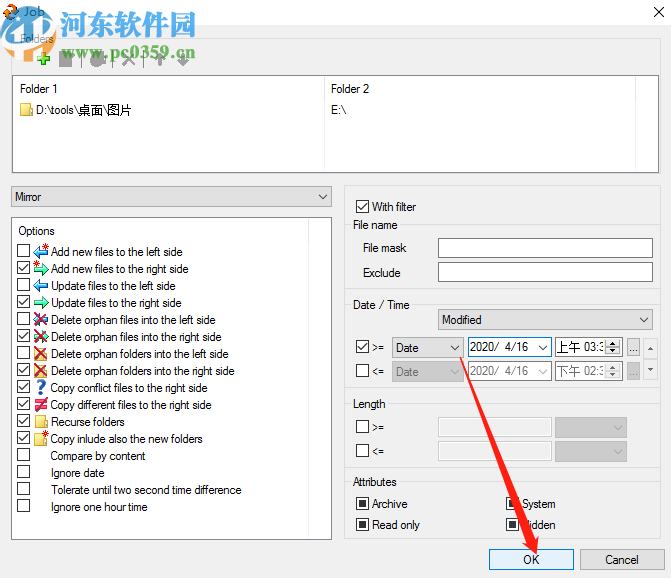
Task: Open the Length <= unit dropdown
Action: (x=591, y=451)
